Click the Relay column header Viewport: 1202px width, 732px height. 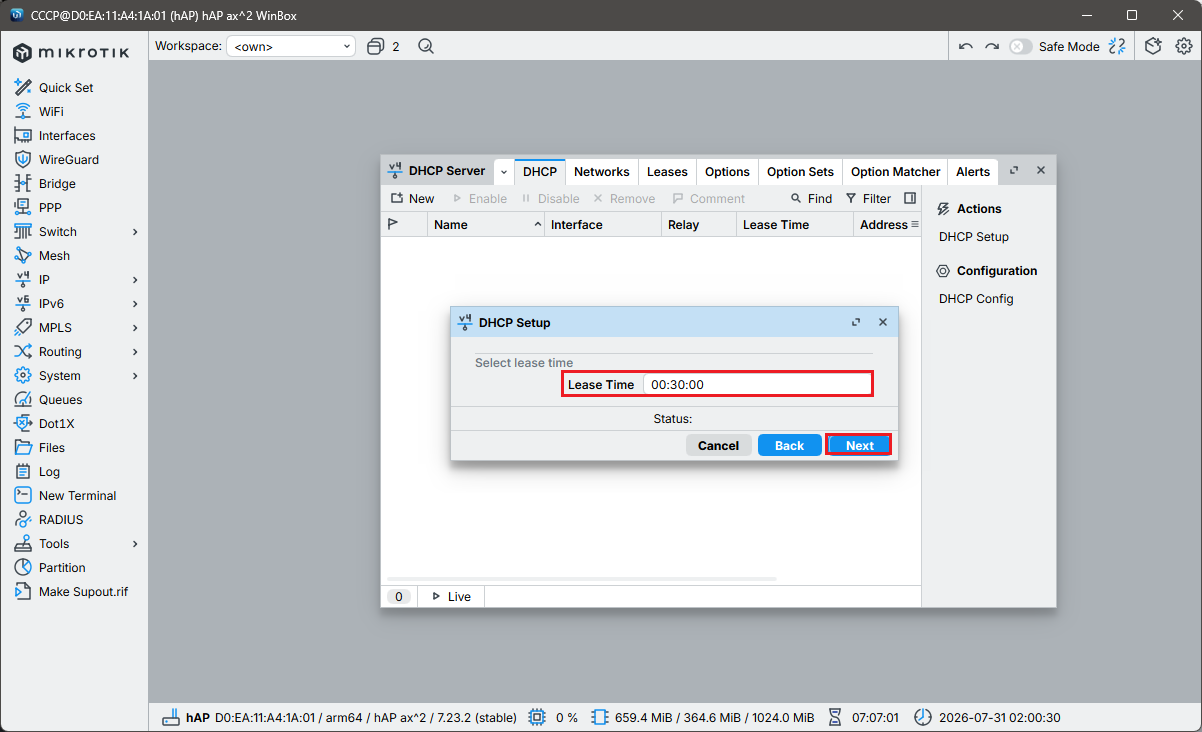pyautogui.click(x=699, y=225)
